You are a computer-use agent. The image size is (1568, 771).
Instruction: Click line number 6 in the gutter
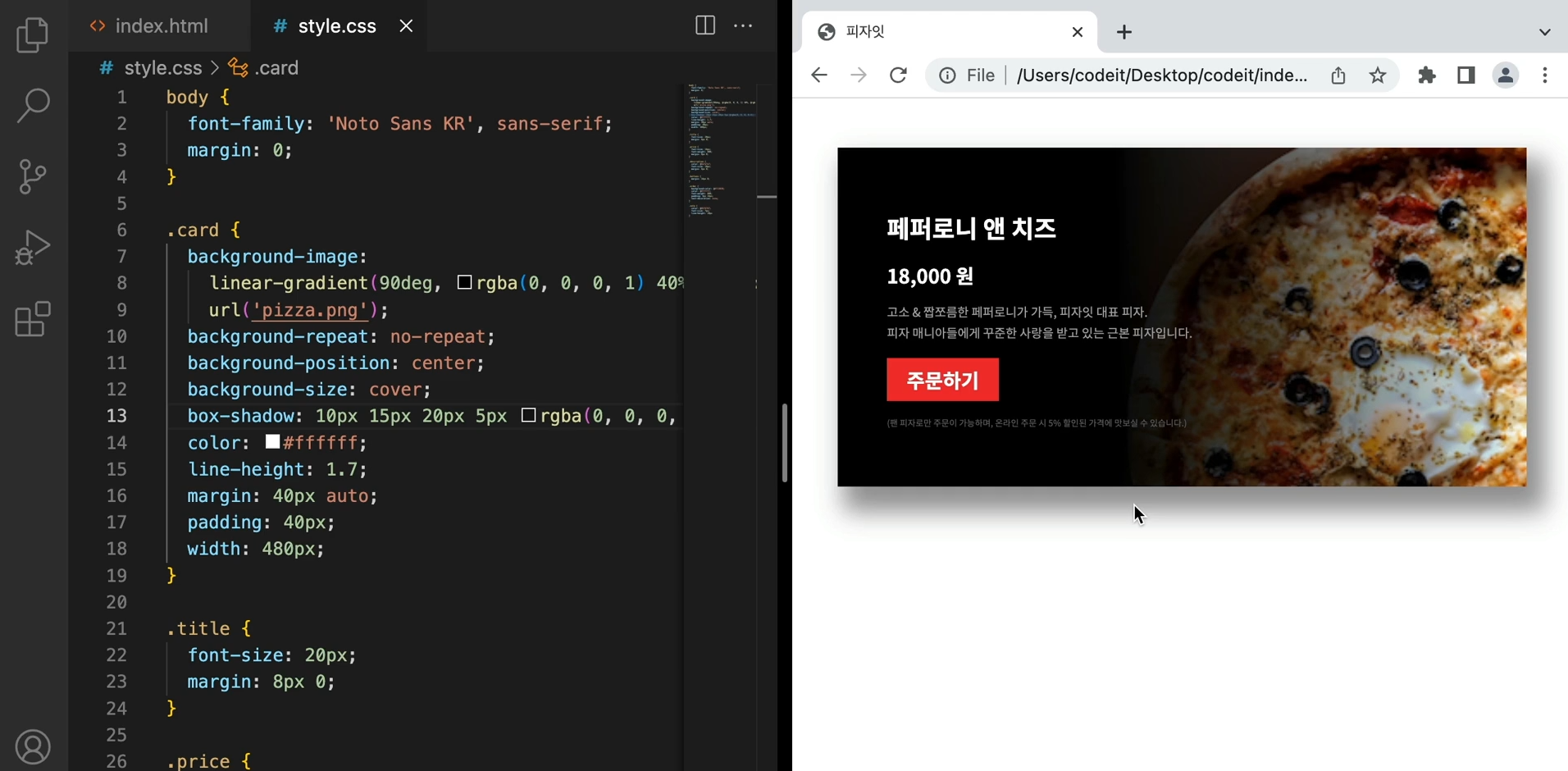coord(122,230)
